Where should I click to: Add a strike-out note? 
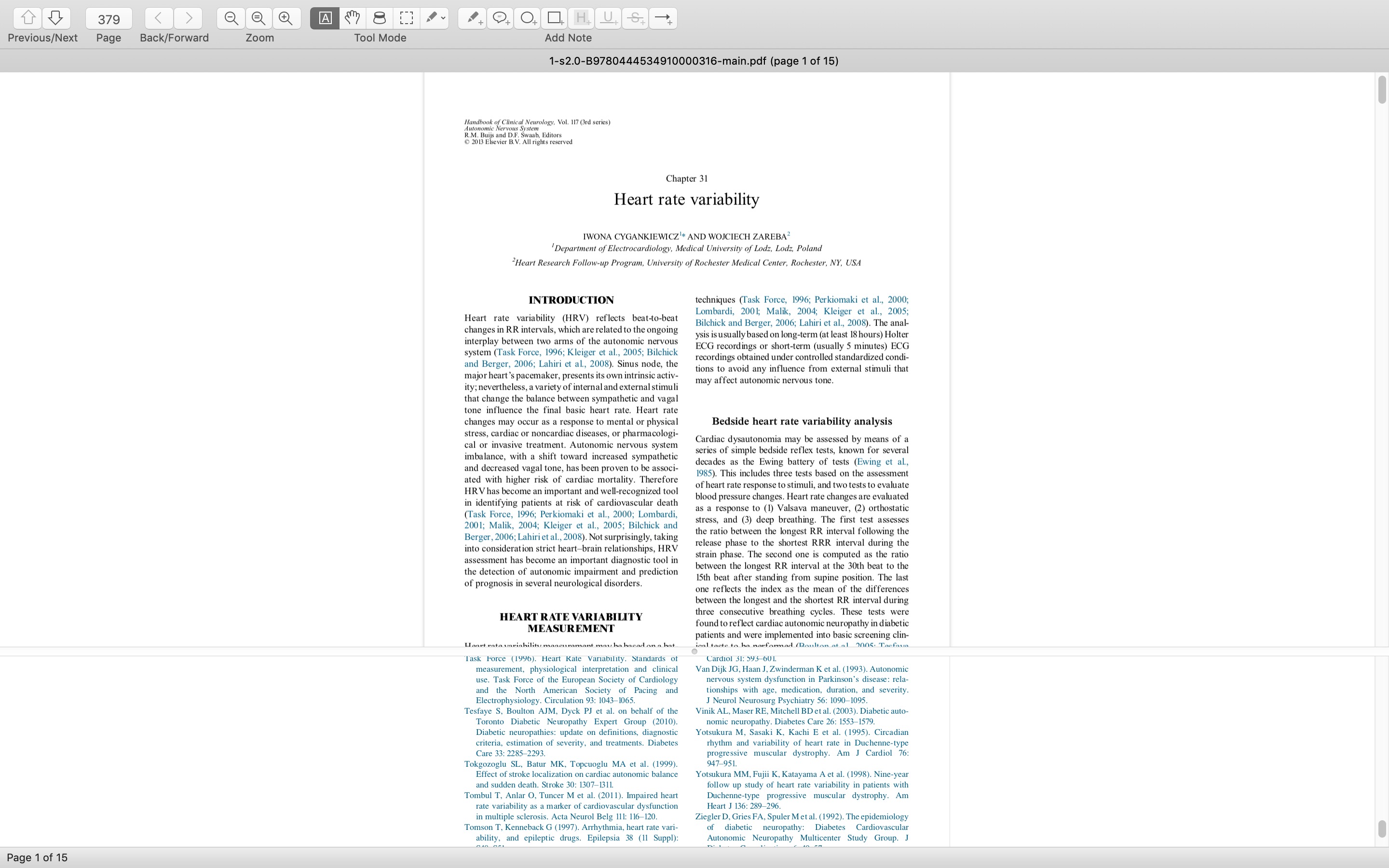pyautogui.click(x=635, y=18)
